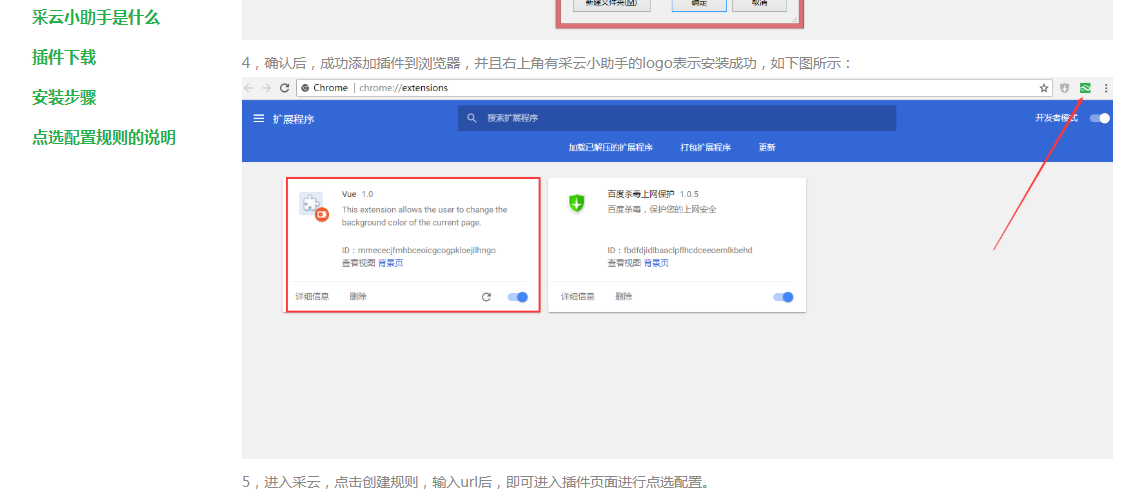Screen dimensions: 1145x501
Task: Toggle the 开发者模式 switch
Action: pyautogui.click(x=1100, y=118)
